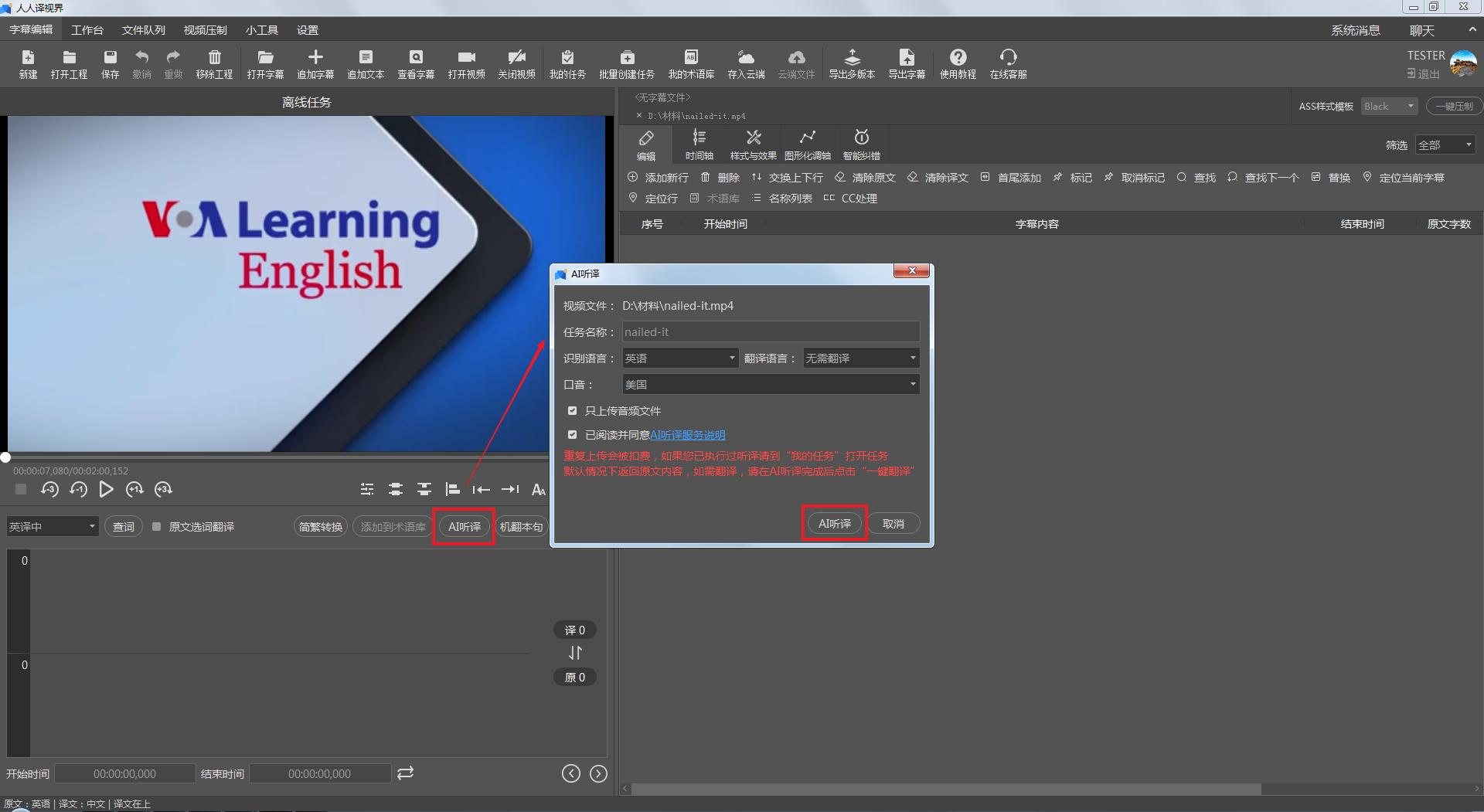
Task: Open the 翻译语言 dropdown
Action: point(861,358)
